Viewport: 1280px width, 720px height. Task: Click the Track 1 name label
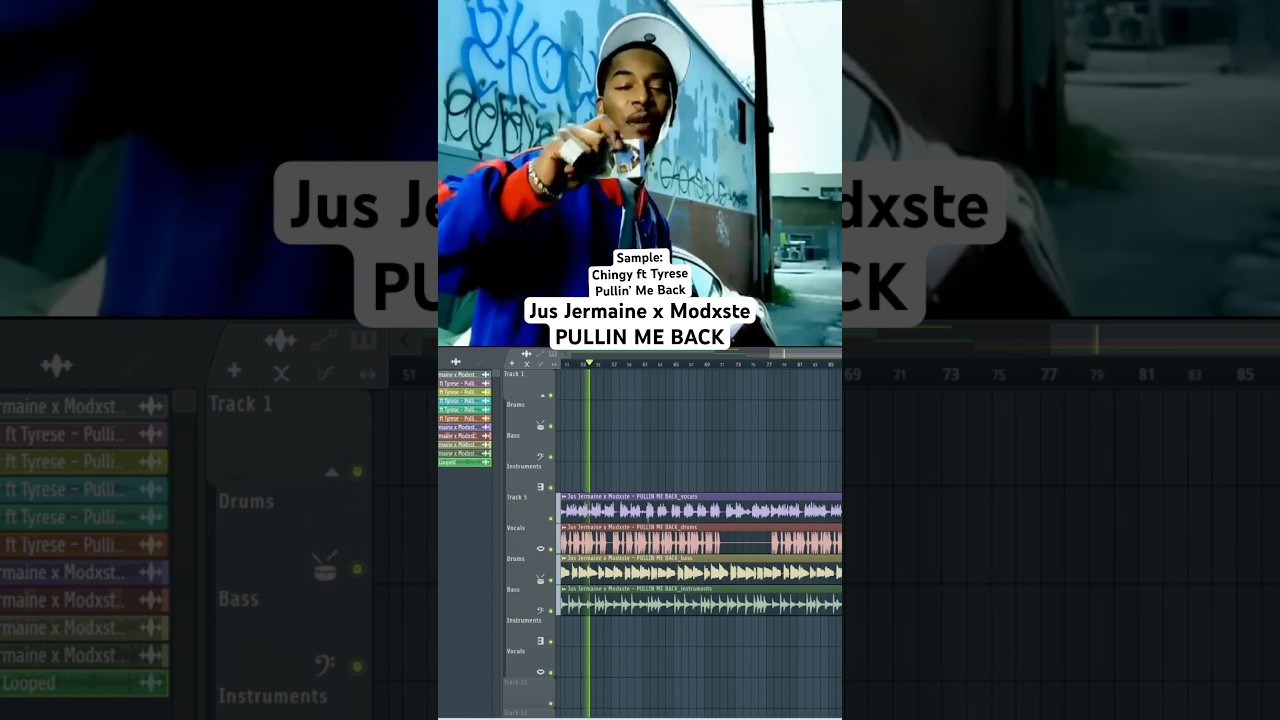[x=514, y=374]
